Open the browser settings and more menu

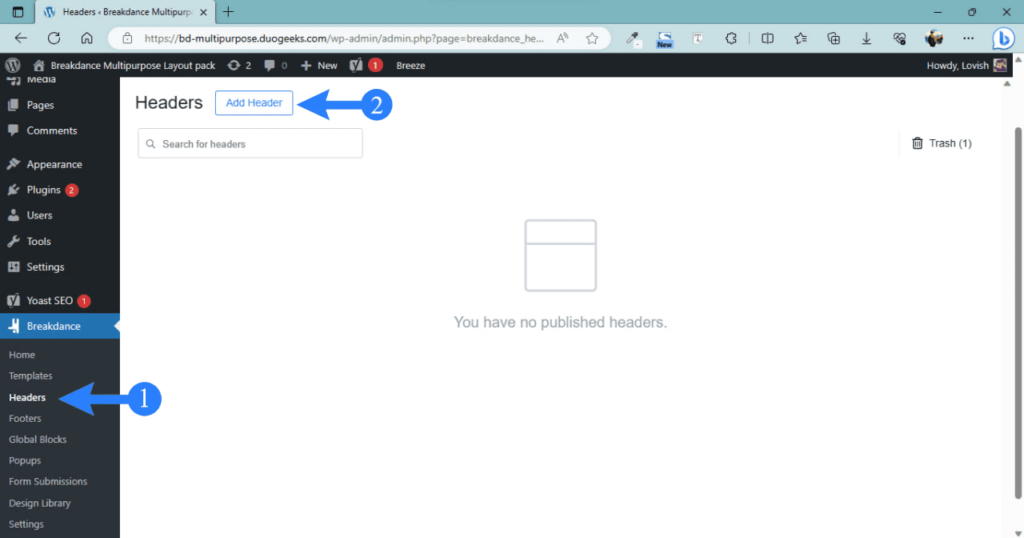pyautogui.click(x=968, y=39)
